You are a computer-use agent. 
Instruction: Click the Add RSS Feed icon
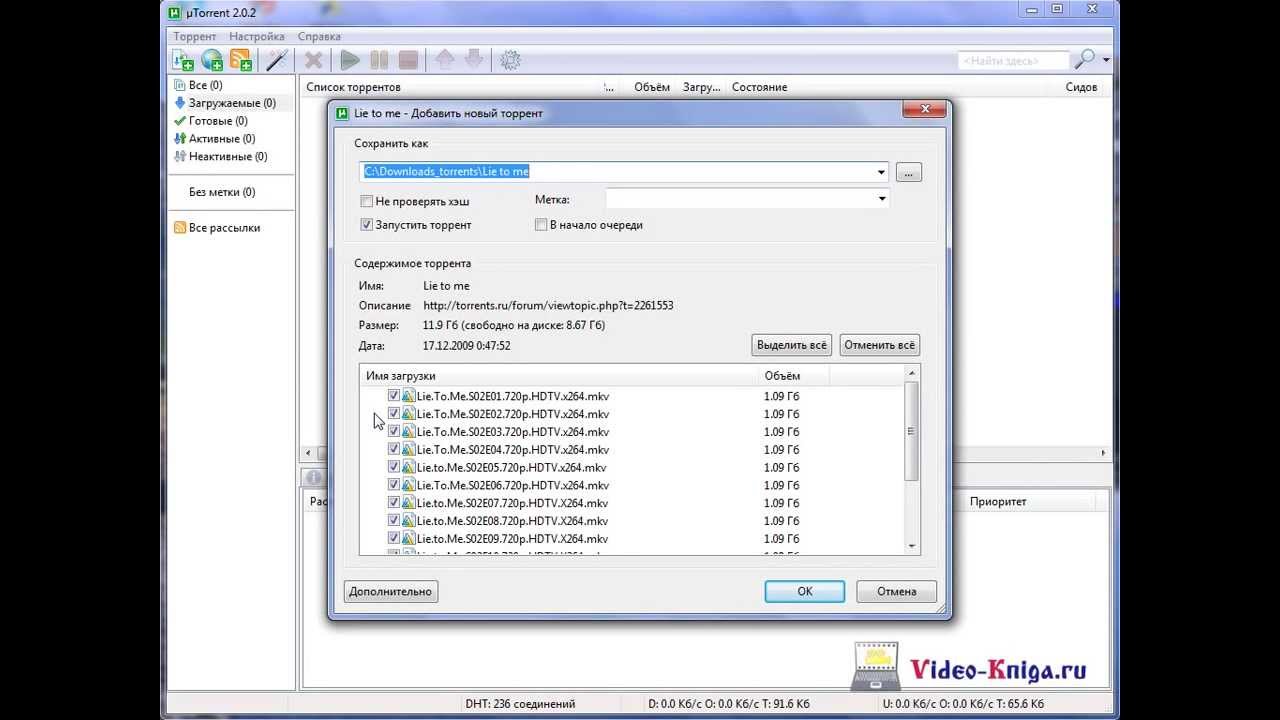tap(241, 61)
